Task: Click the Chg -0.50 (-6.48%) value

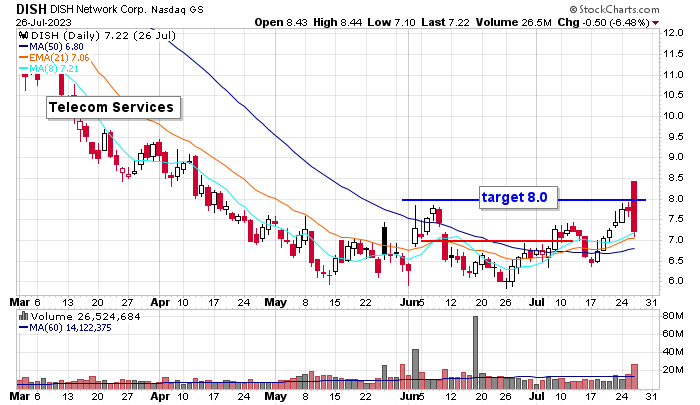Action: [604, 22]
